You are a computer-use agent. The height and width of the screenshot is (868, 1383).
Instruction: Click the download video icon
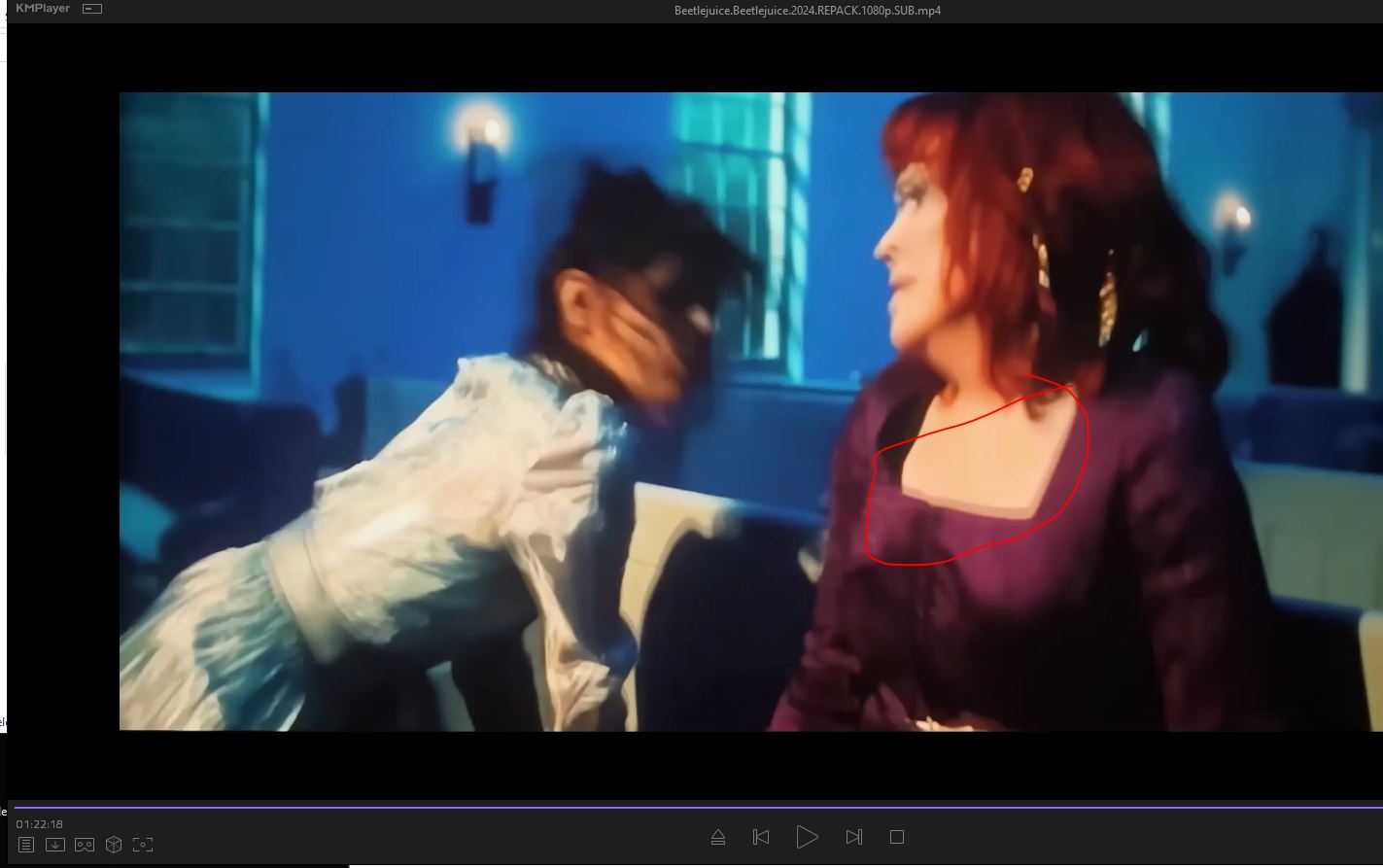(x=55, y=845)
